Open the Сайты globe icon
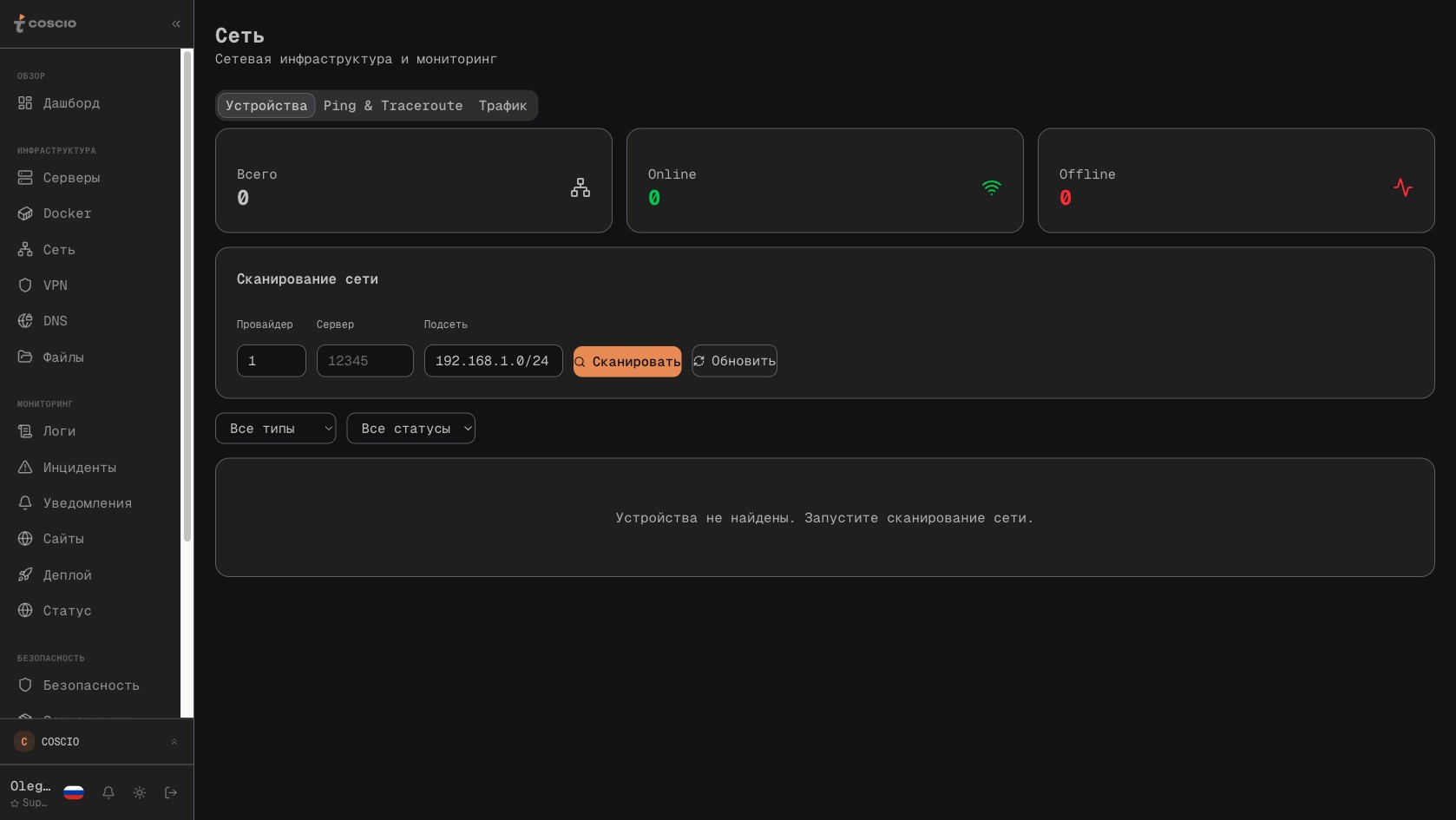The width and height of the screenshot is (1456, 820). point(25,539)
